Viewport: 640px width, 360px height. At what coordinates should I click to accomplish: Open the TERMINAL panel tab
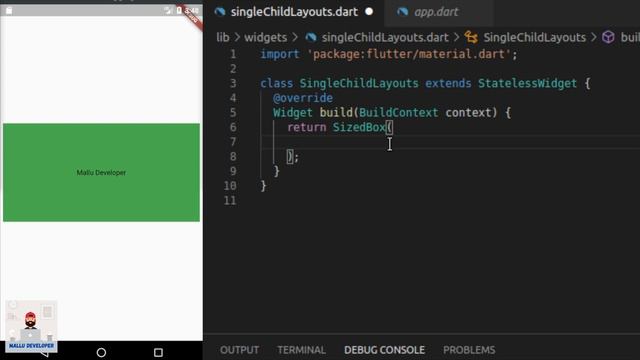point(301,350)
